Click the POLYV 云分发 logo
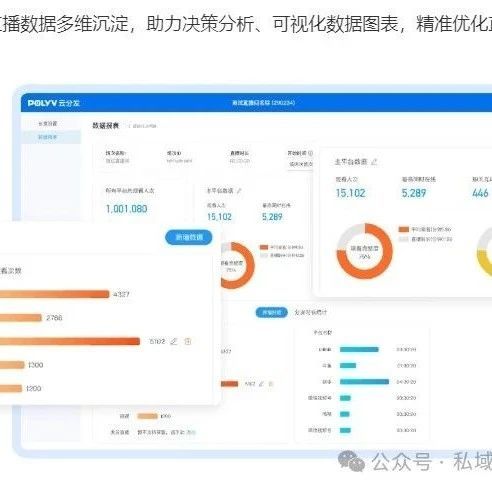This screenshot has height=492, width=492. tap(54, 103)
